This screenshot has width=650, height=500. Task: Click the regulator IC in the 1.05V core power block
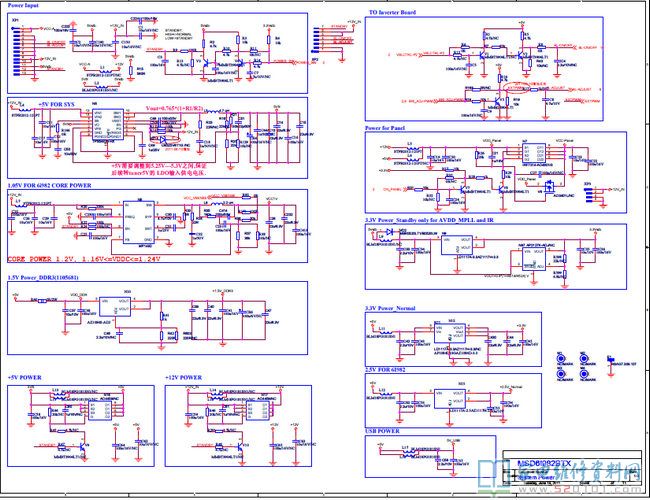pos(138,222)
